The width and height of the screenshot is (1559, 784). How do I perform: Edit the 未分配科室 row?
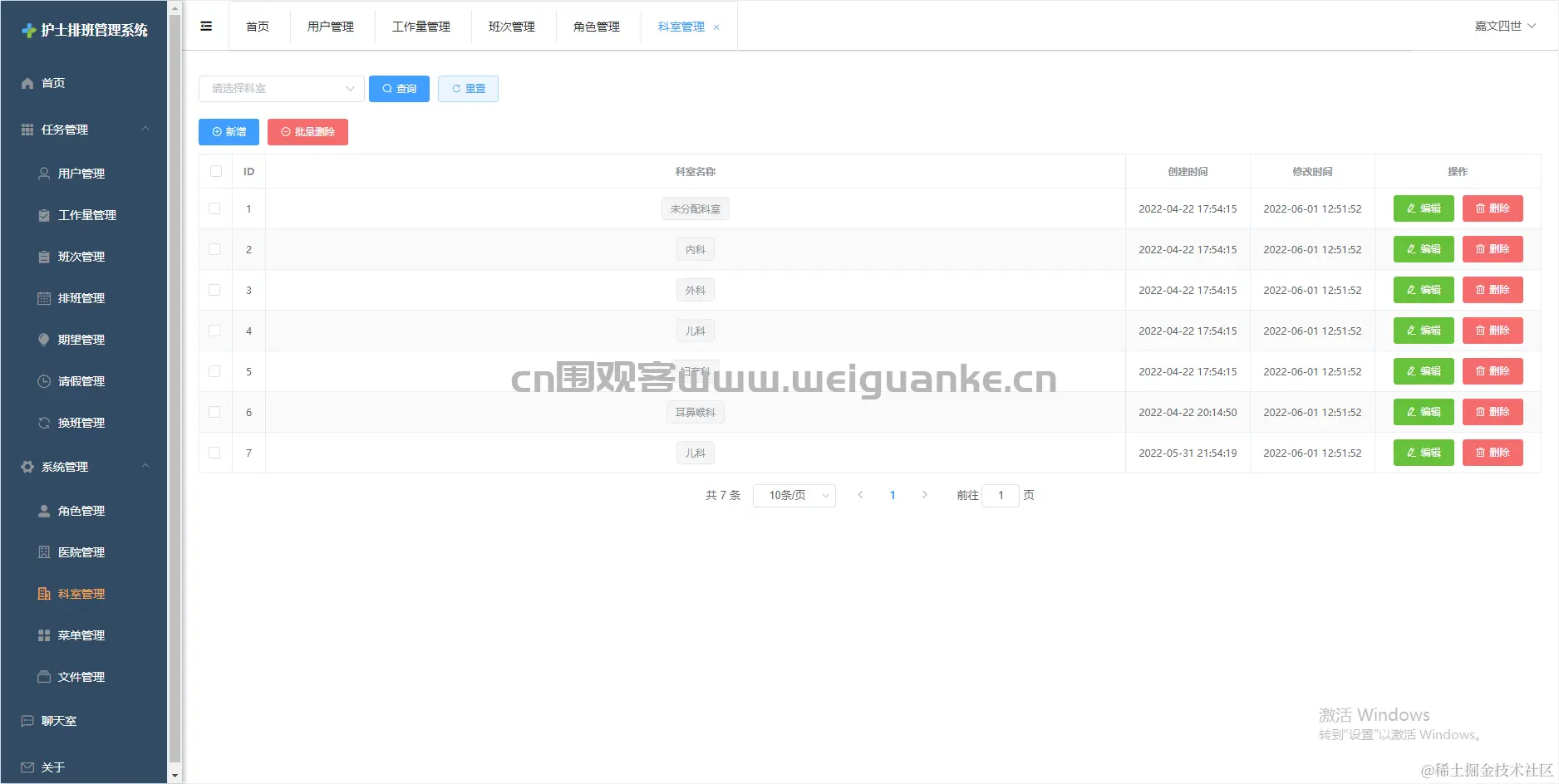pos(1424,208)
